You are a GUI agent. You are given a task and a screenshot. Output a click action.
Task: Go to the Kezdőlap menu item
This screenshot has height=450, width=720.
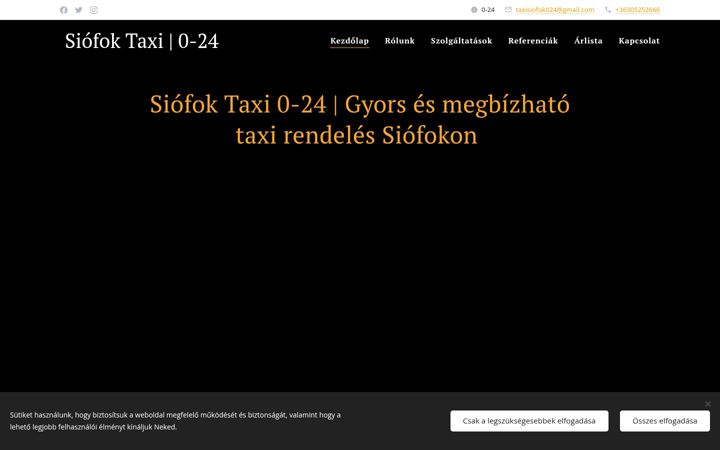click(349, 41)
